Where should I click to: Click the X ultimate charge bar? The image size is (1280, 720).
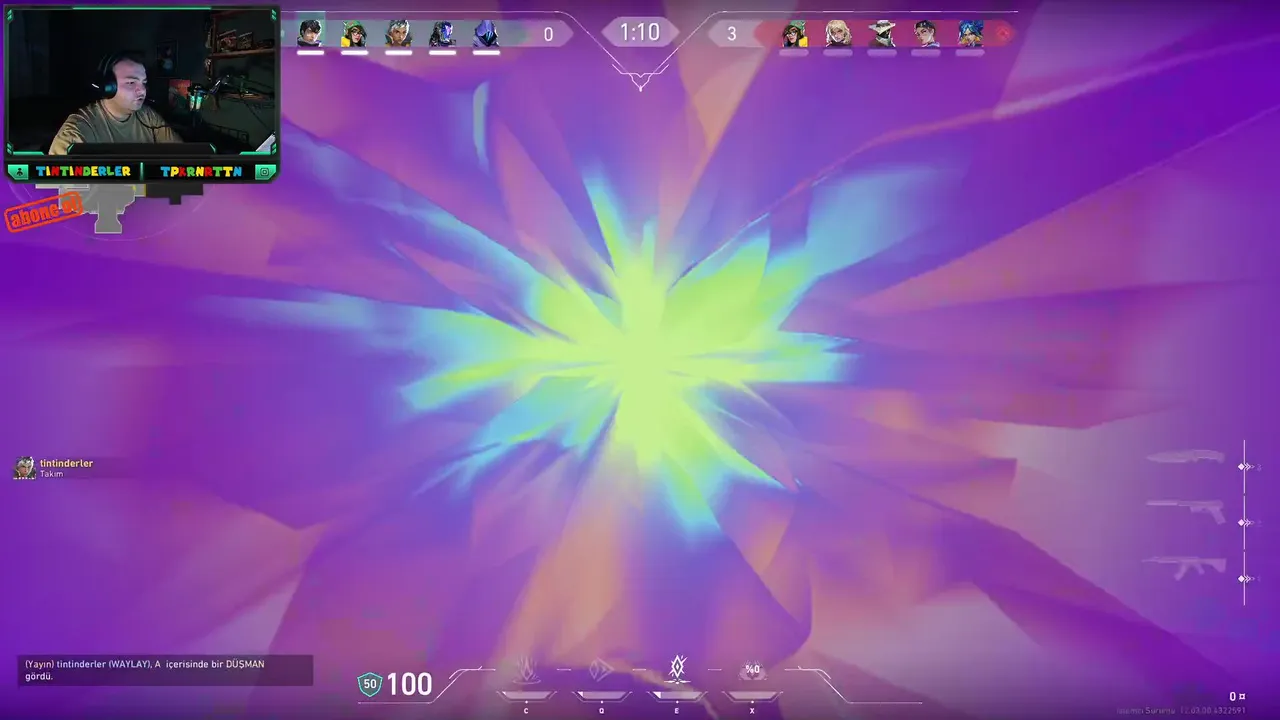coord(752,696)
